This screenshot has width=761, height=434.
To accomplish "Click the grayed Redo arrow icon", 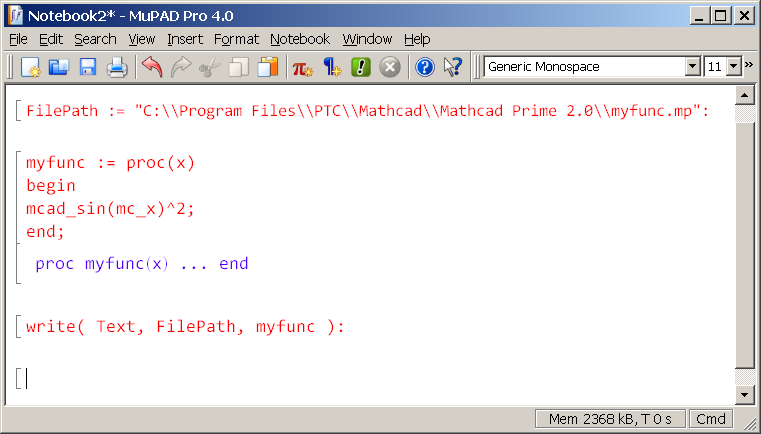I will pyautogui.click(x=181, y=67).
